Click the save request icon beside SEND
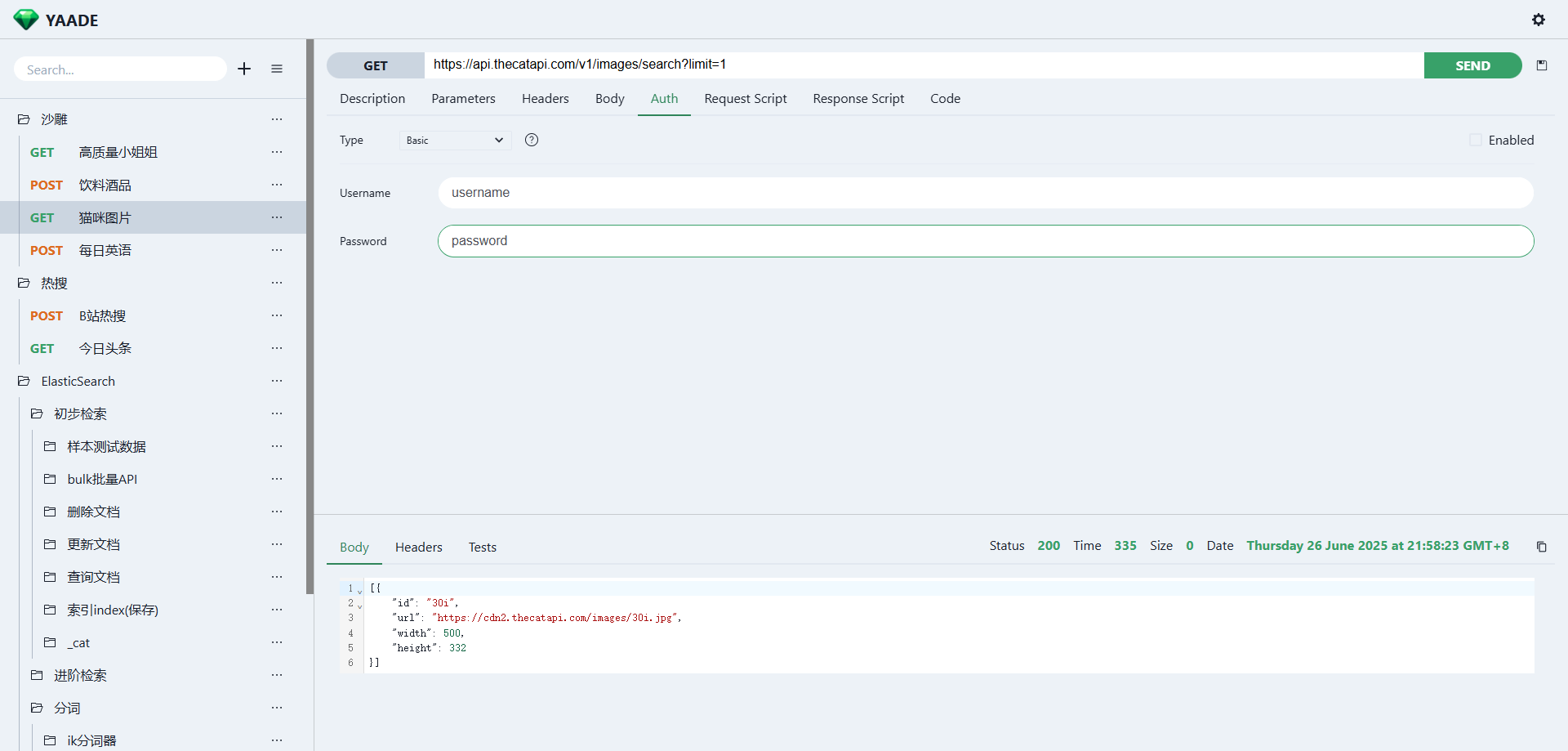The image size is (1568, 751). tap(1542, 65)
